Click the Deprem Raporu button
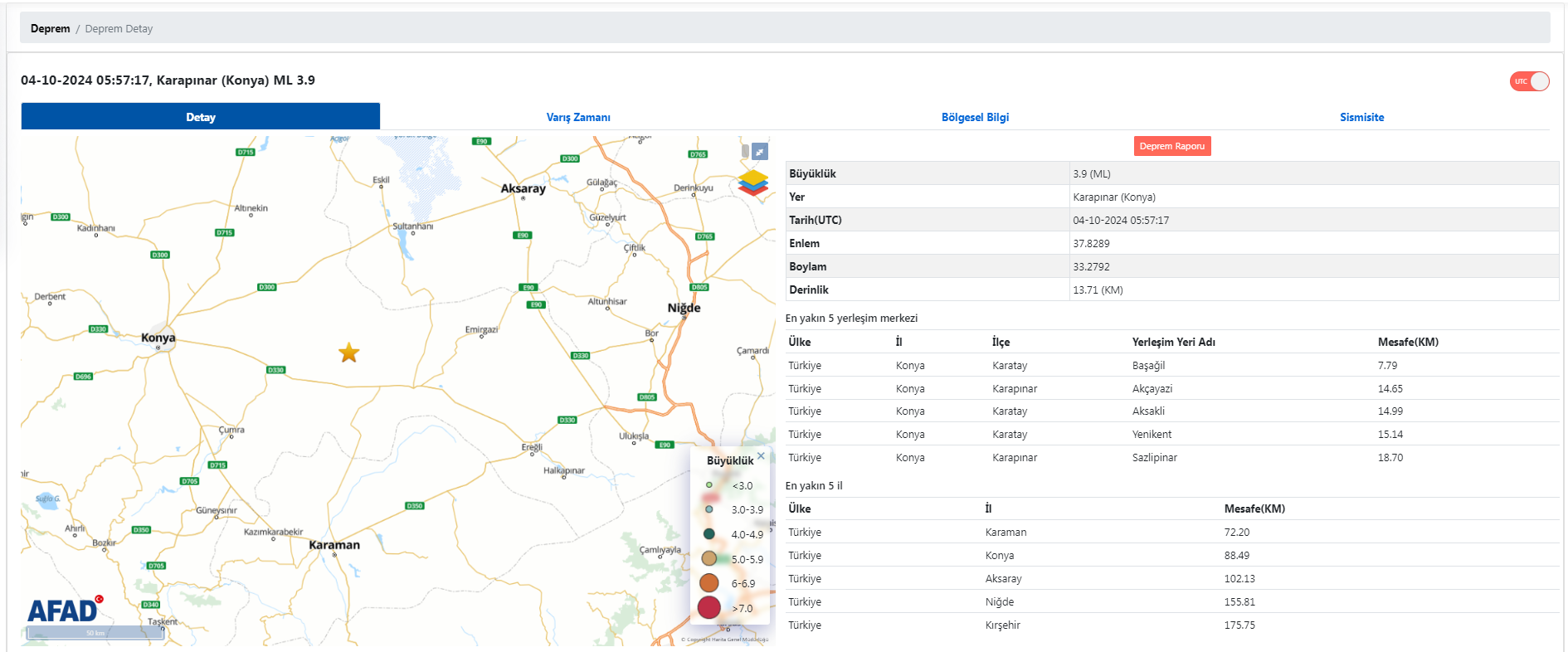Screen dimensions: 1568x652 point(1172,146)
